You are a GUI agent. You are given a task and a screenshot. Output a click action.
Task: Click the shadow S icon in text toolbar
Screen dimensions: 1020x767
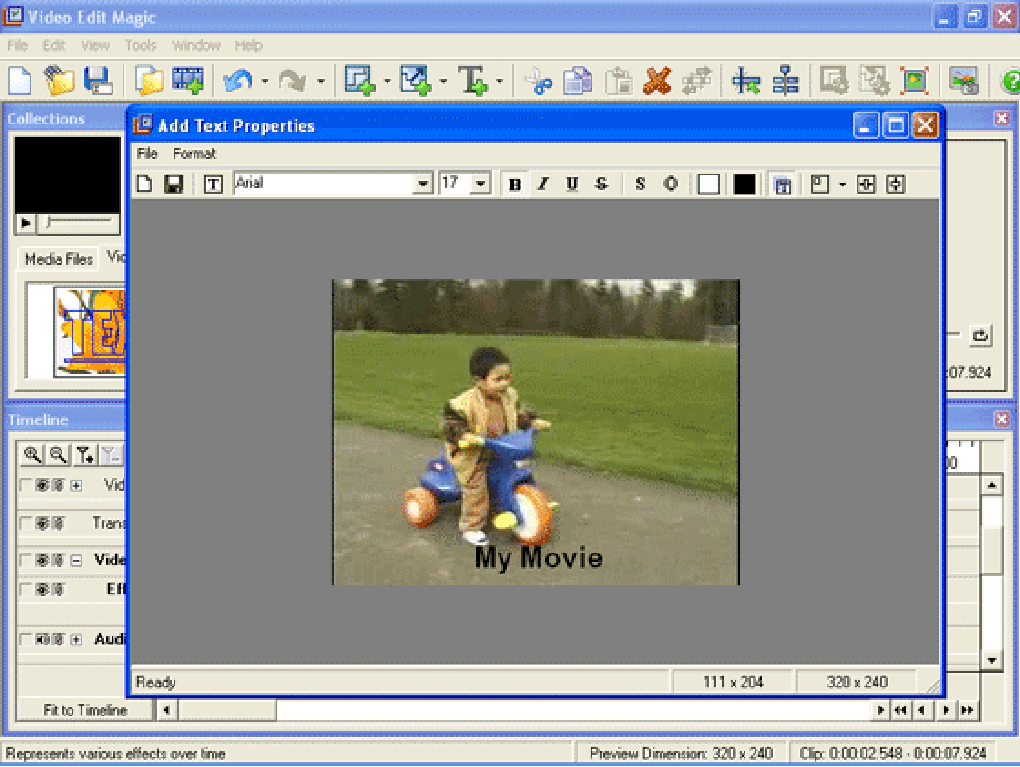(x=640, y=184)
